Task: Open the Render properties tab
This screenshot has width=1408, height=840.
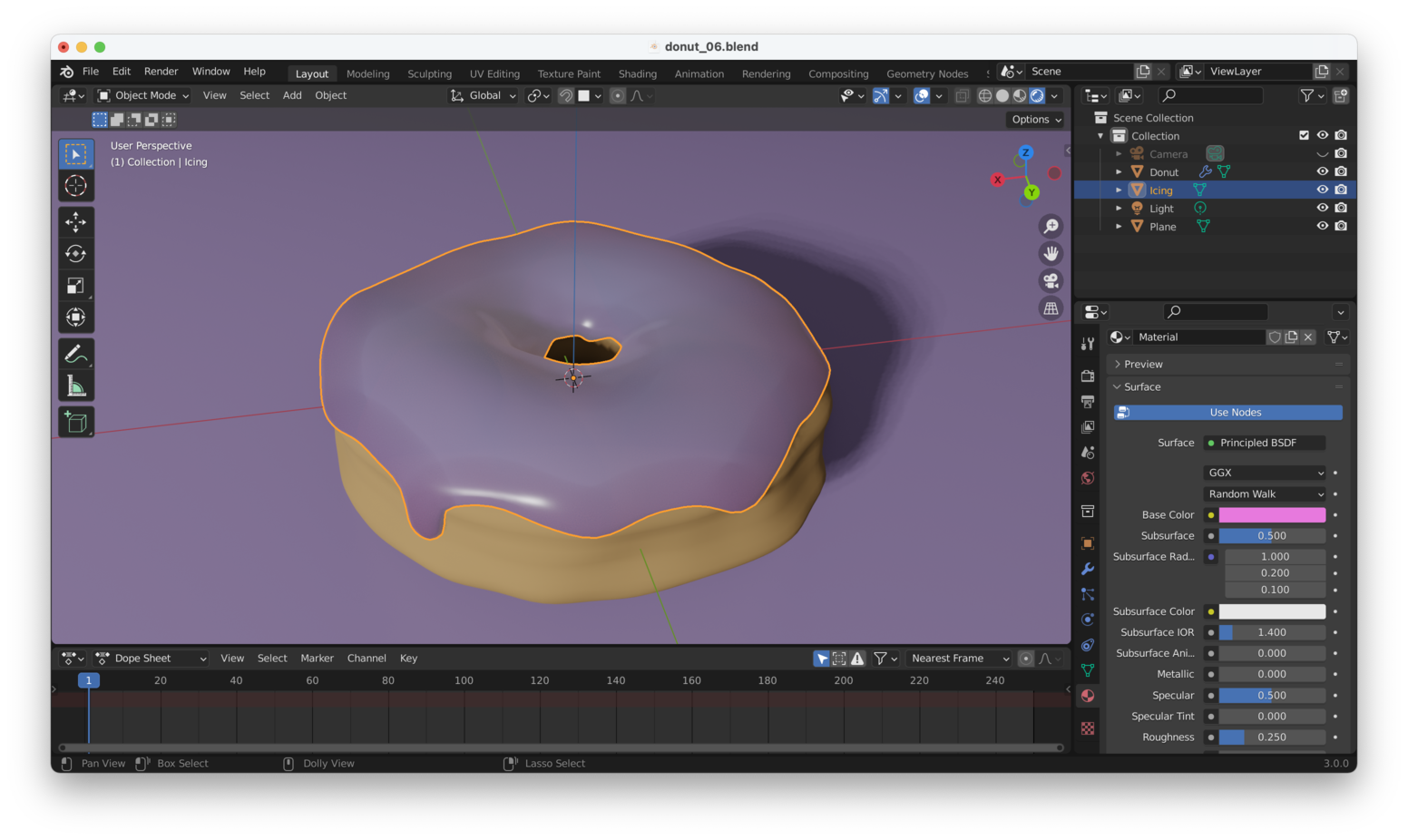Action: 1088,376
